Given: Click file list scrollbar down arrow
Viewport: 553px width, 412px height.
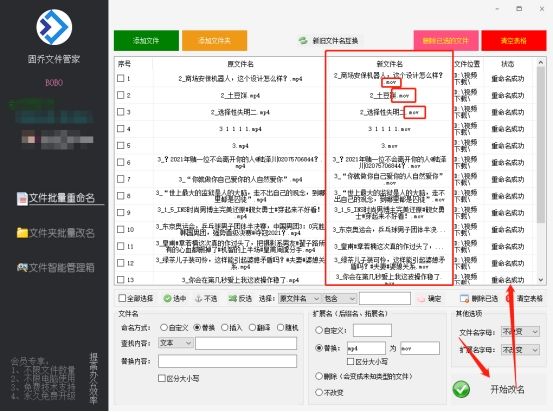Looking at the screenshot, I should pos(541,280).
